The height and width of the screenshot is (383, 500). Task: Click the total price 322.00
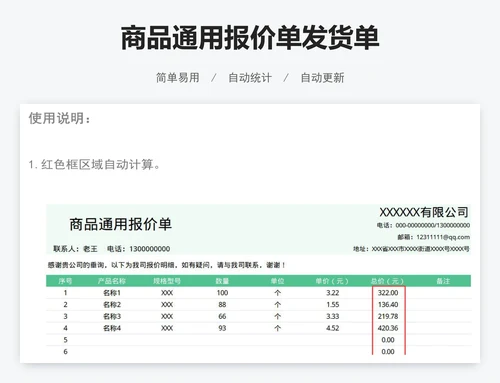pyautogui.click(x=388, y=293)
